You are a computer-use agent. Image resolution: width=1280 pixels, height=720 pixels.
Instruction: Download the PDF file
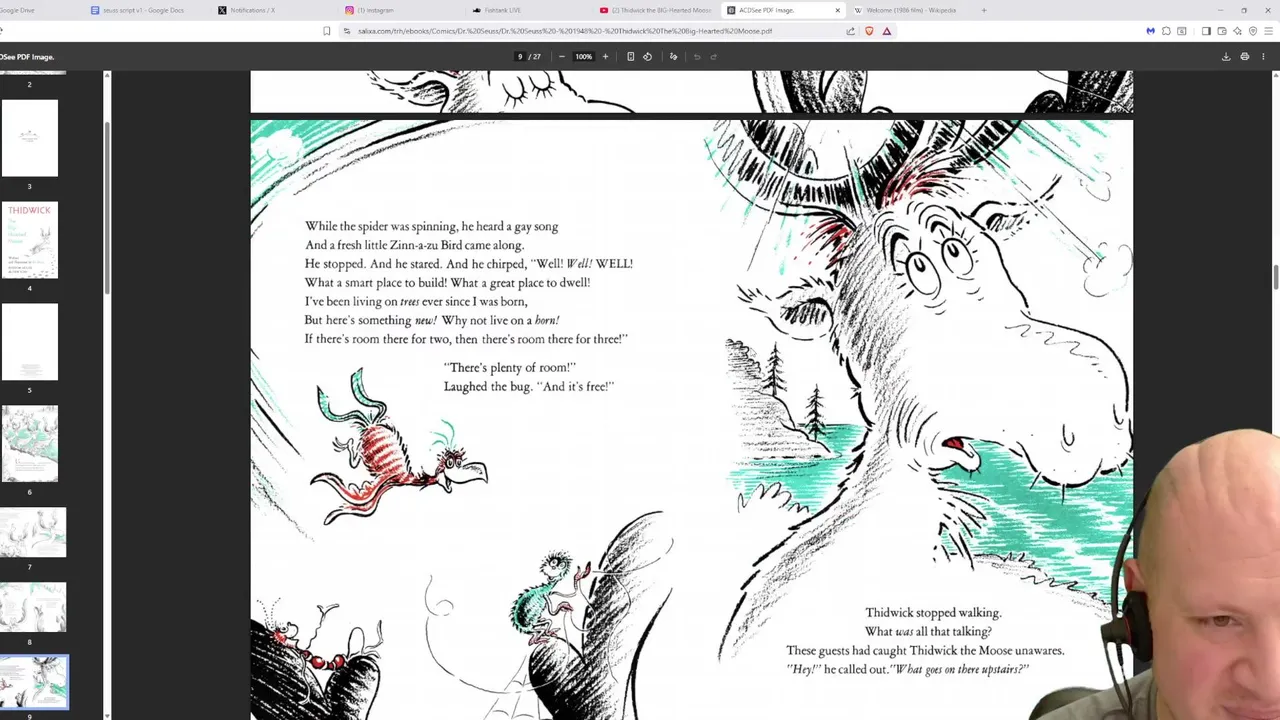click(x=1226, y=57)
